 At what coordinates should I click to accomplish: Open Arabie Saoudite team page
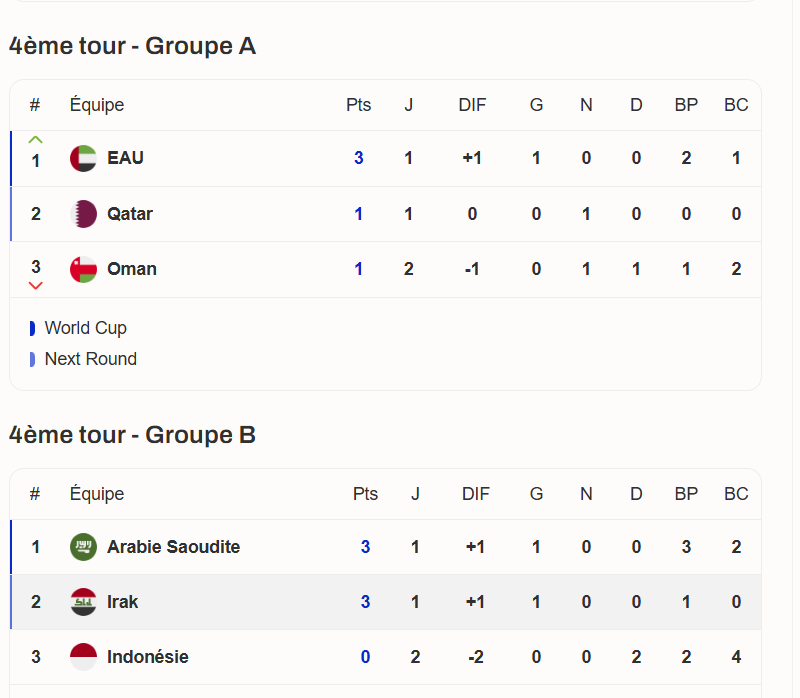click(x=173, y=547)
